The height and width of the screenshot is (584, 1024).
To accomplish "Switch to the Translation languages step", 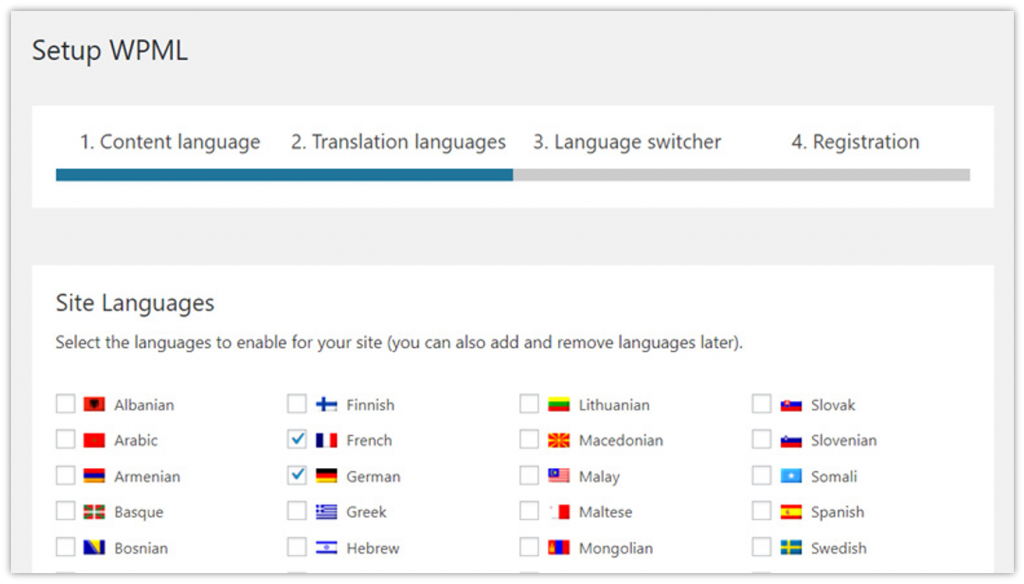I will coord(396,142).
